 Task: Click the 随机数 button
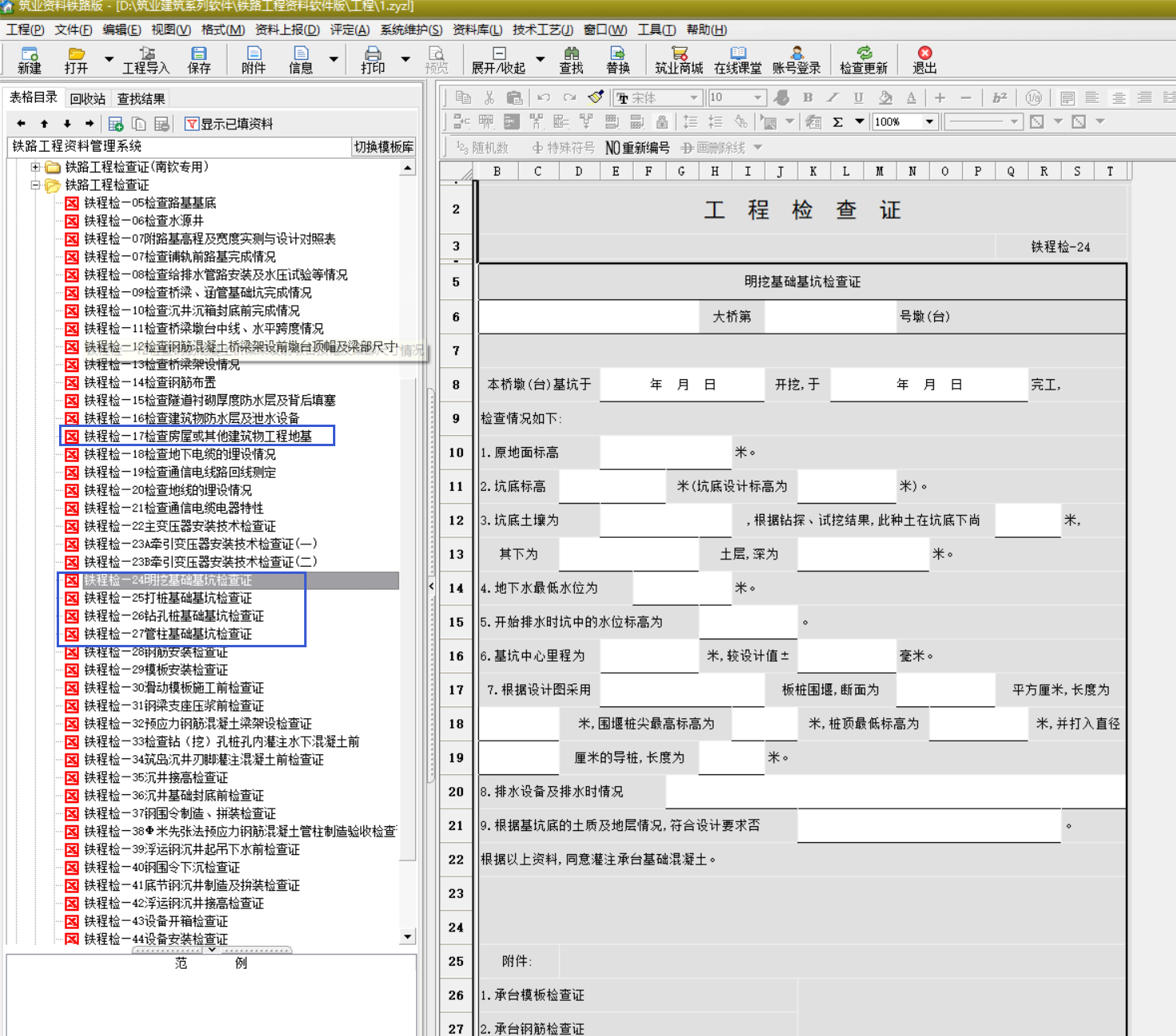click(x=481, y=148)
